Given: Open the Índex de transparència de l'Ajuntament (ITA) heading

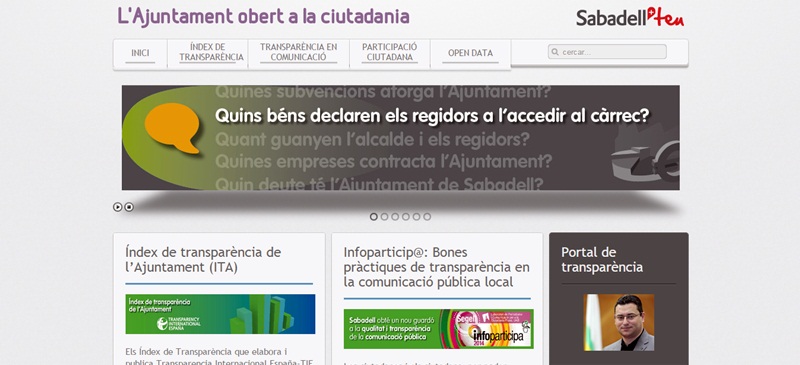Looking at the screenshot, I should pyautogui.click(x=203, y=259).
